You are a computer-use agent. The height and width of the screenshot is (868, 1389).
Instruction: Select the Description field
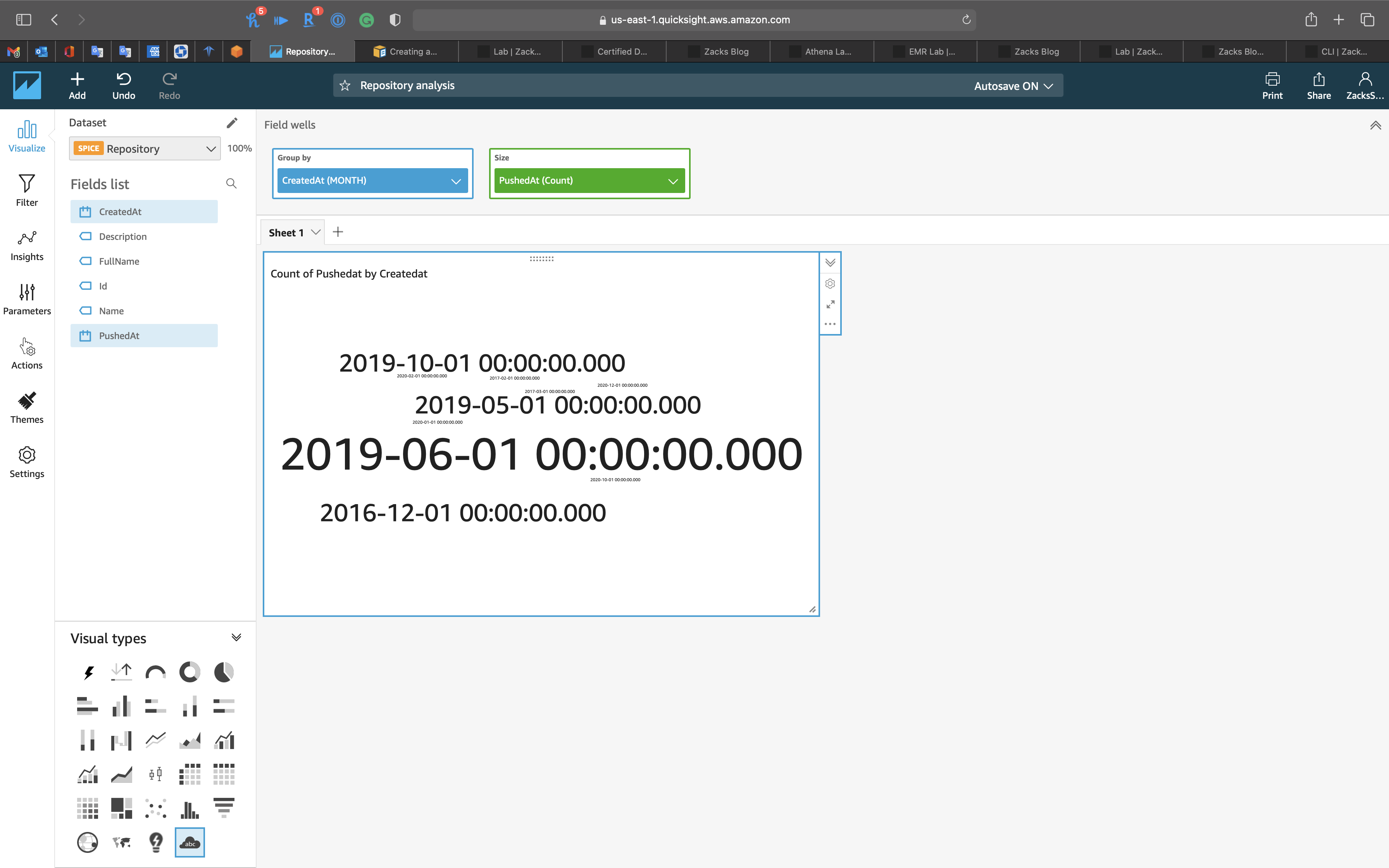point(123,236)
